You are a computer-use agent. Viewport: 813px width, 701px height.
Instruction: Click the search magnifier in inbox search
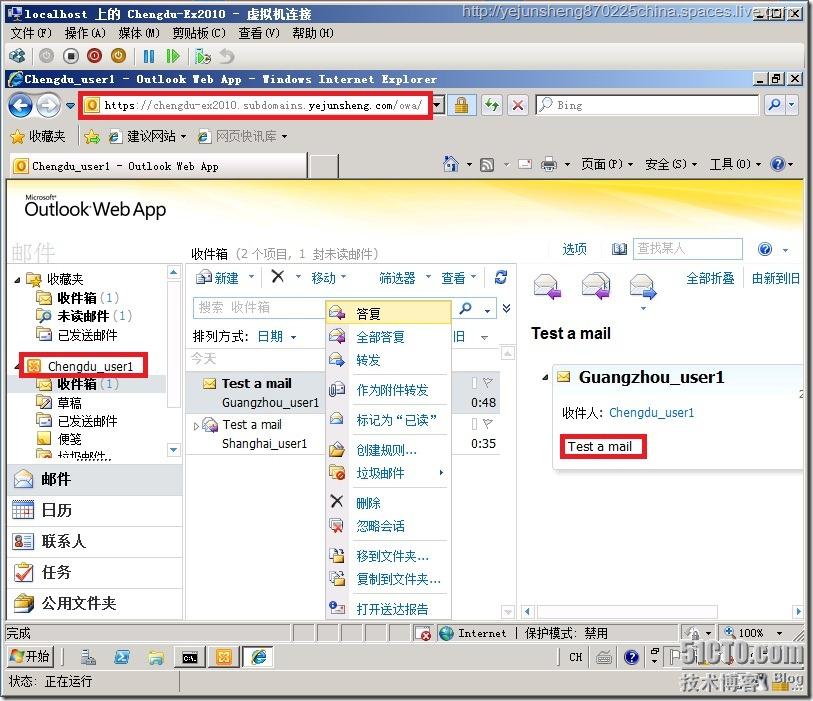click(466, 307)
